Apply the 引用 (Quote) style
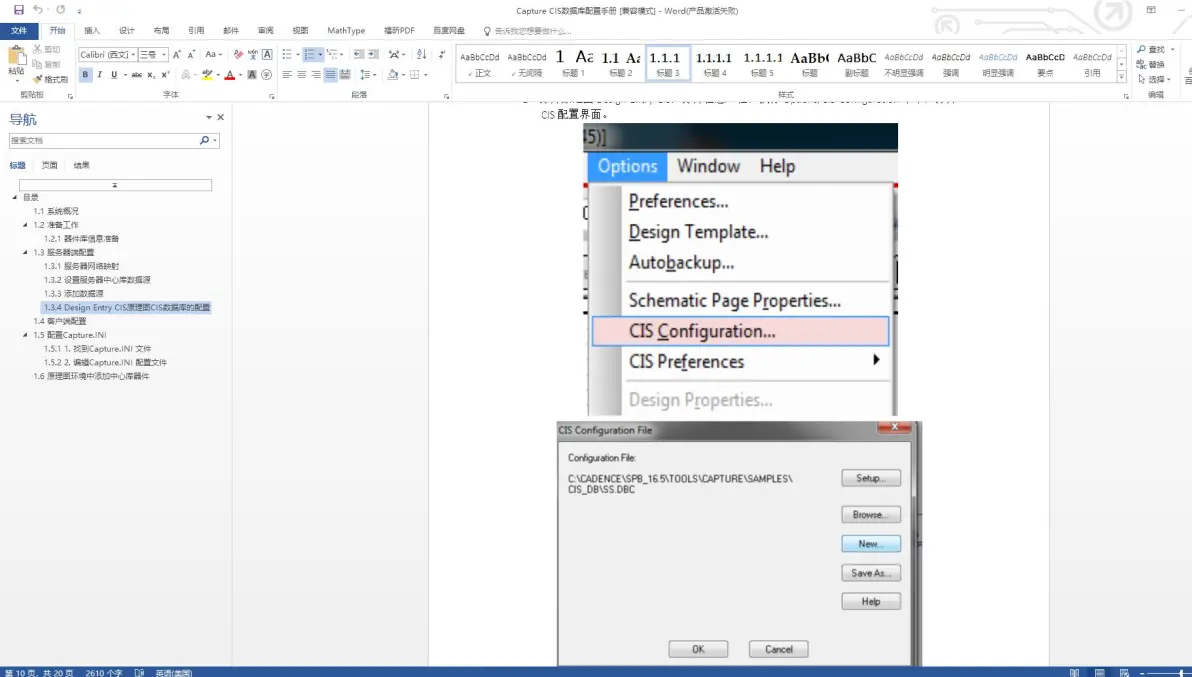The height and width of the screenshot is (677, 1192). pyautogui.click(x=1092, y=63)
